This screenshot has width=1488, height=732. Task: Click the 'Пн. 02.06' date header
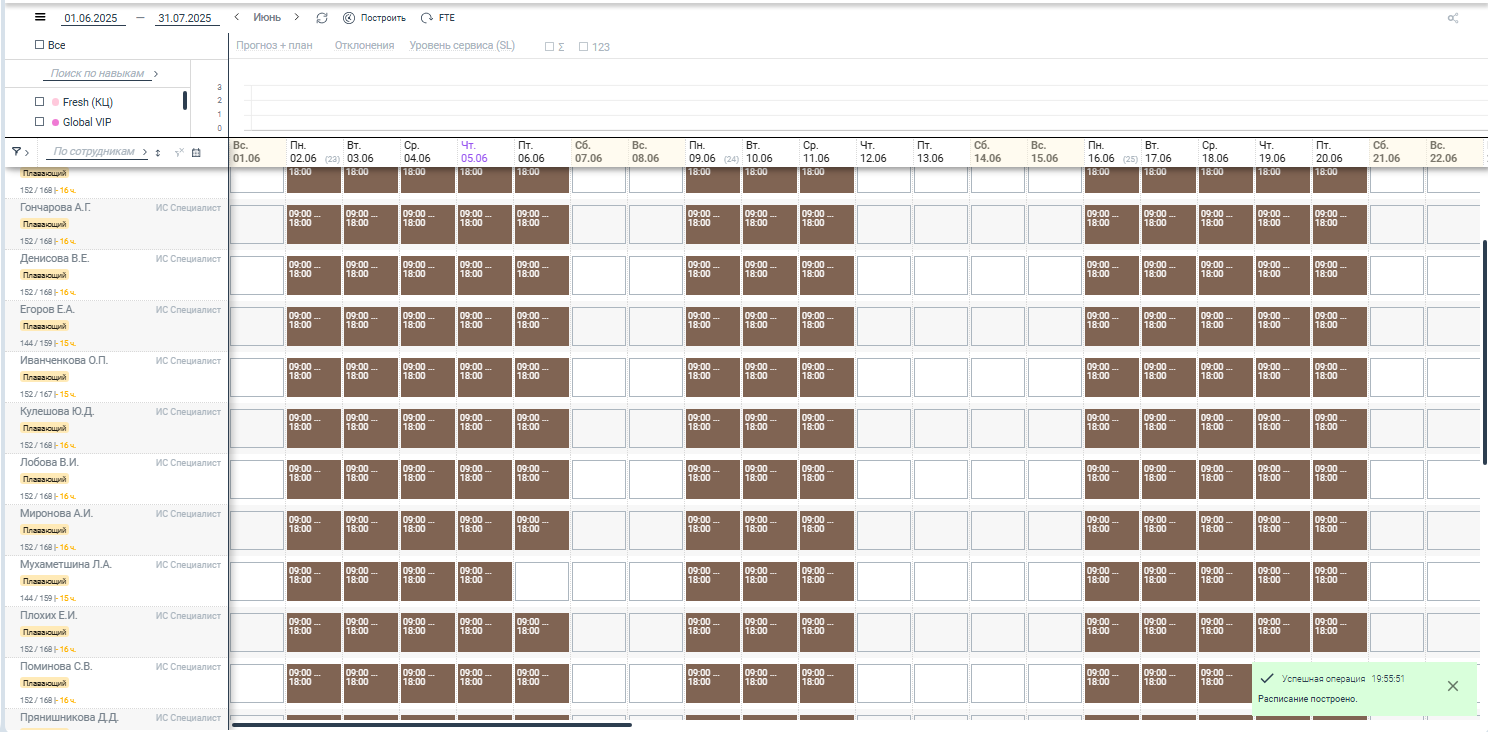[x=314, y=152]
